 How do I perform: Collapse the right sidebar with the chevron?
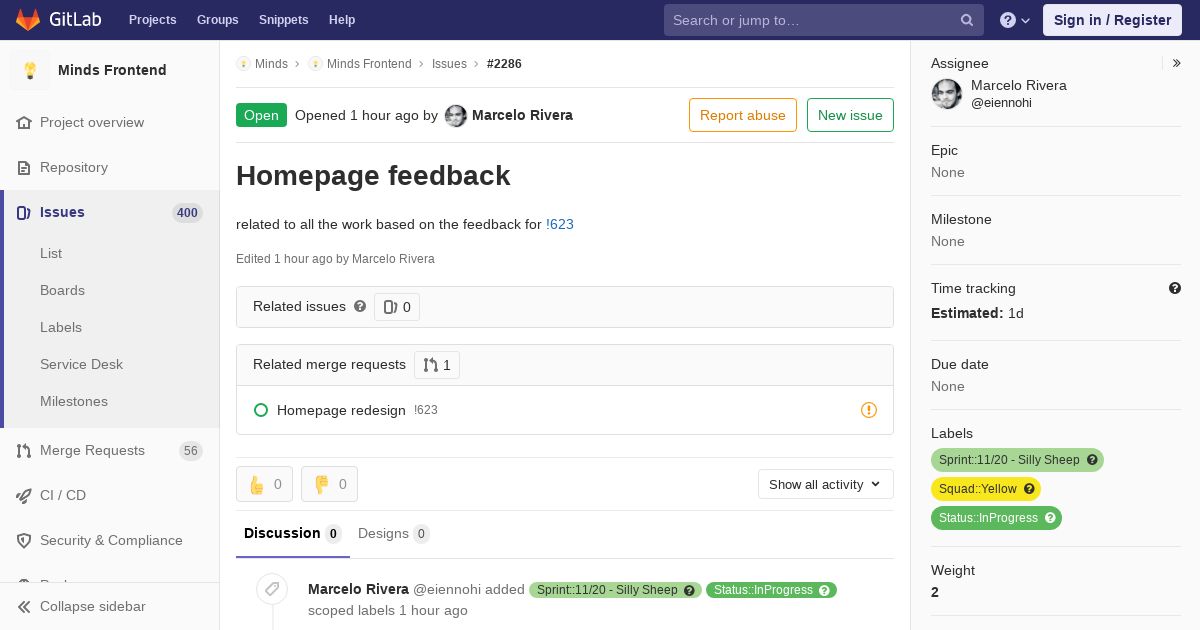click(x=1177, y=63)
